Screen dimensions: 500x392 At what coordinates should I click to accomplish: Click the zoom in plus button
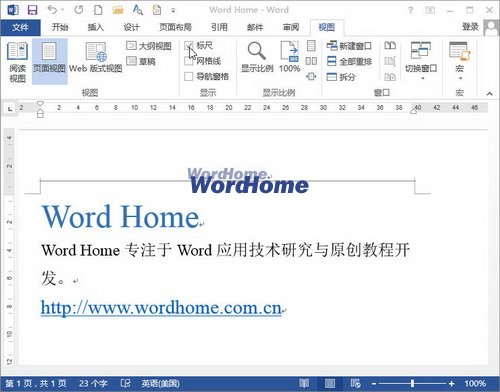coord(451,384)
